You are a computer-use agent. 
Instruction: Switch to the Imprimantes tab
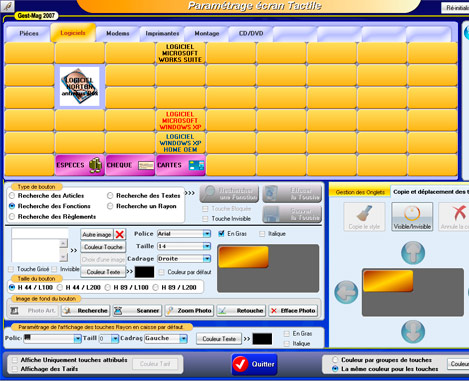162,33
